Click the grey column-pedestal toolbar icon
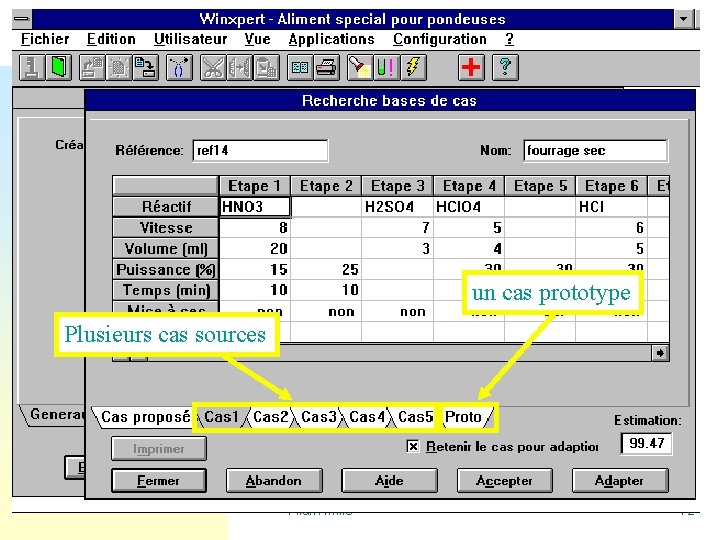Viewport: 720px width, 540px height. (x=32, y=68)
